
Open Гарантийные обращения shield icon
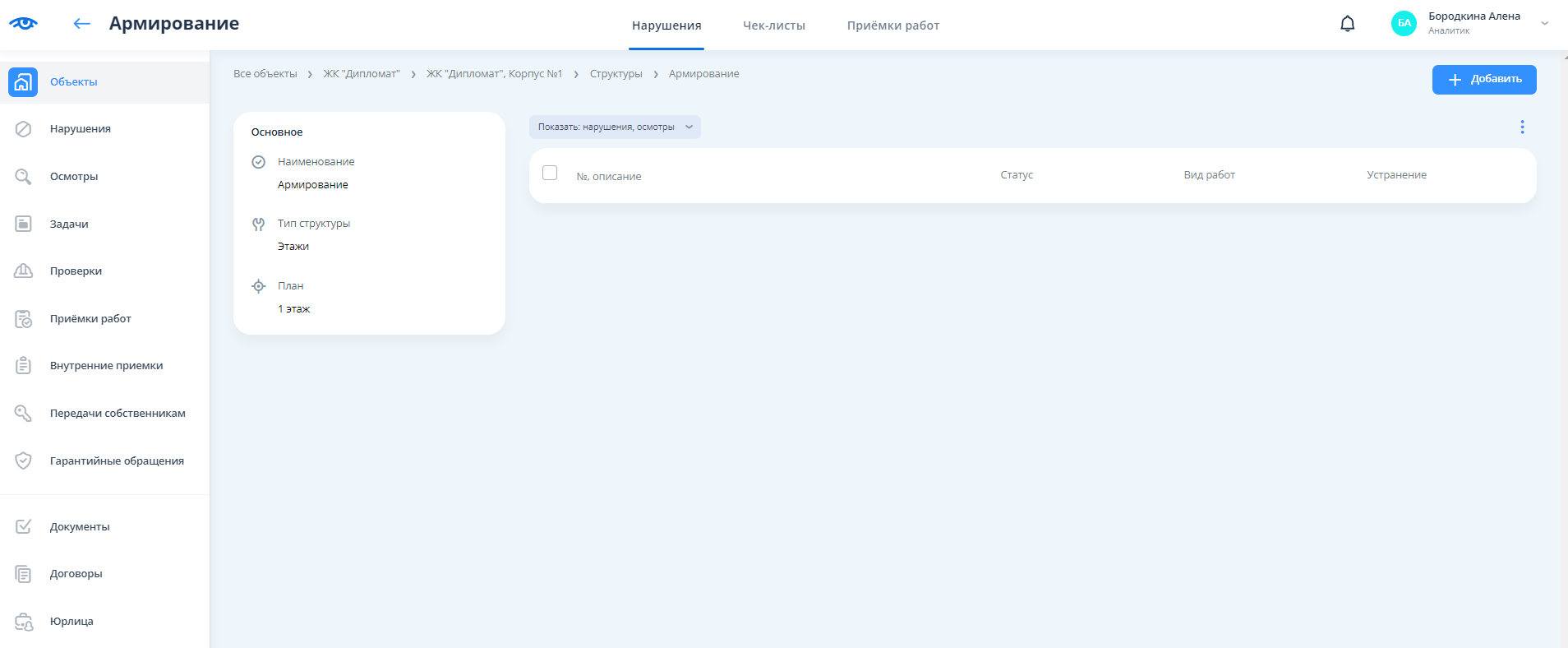(23, 461)
